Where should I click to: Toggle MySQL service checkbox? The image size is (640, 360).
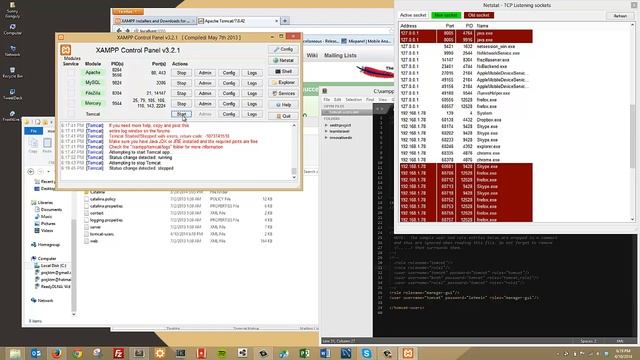tap(71, 83)
